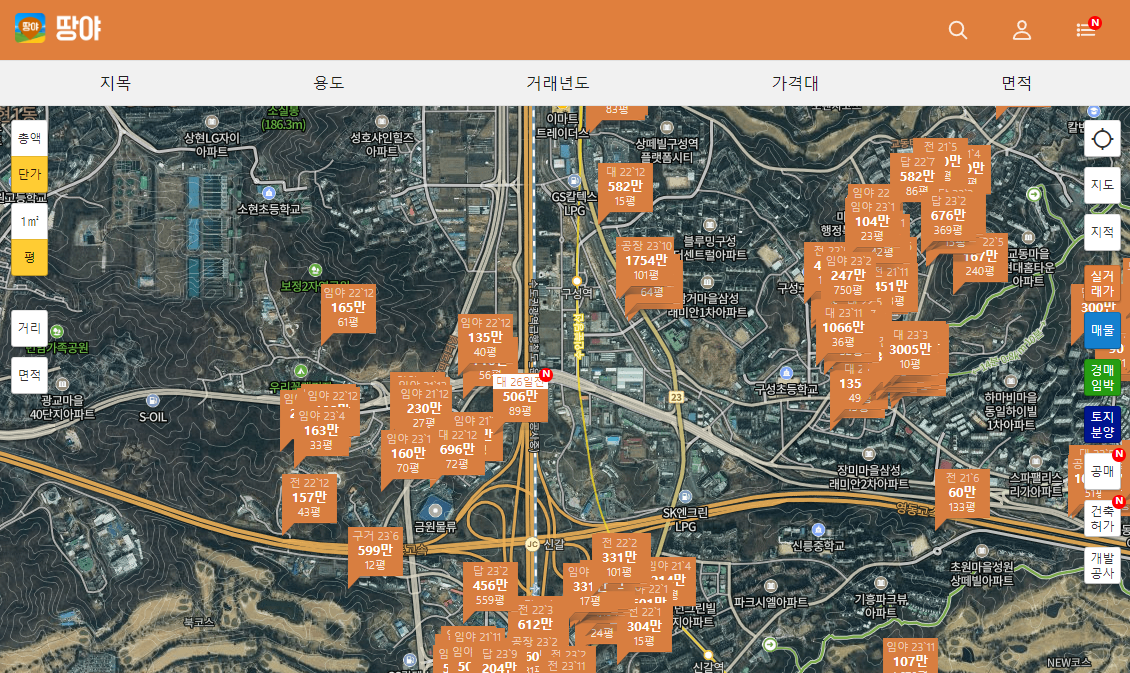Click the S-OIL gas station icon
This screenshot has width=1130, height=673.
(x=152, y=401)
